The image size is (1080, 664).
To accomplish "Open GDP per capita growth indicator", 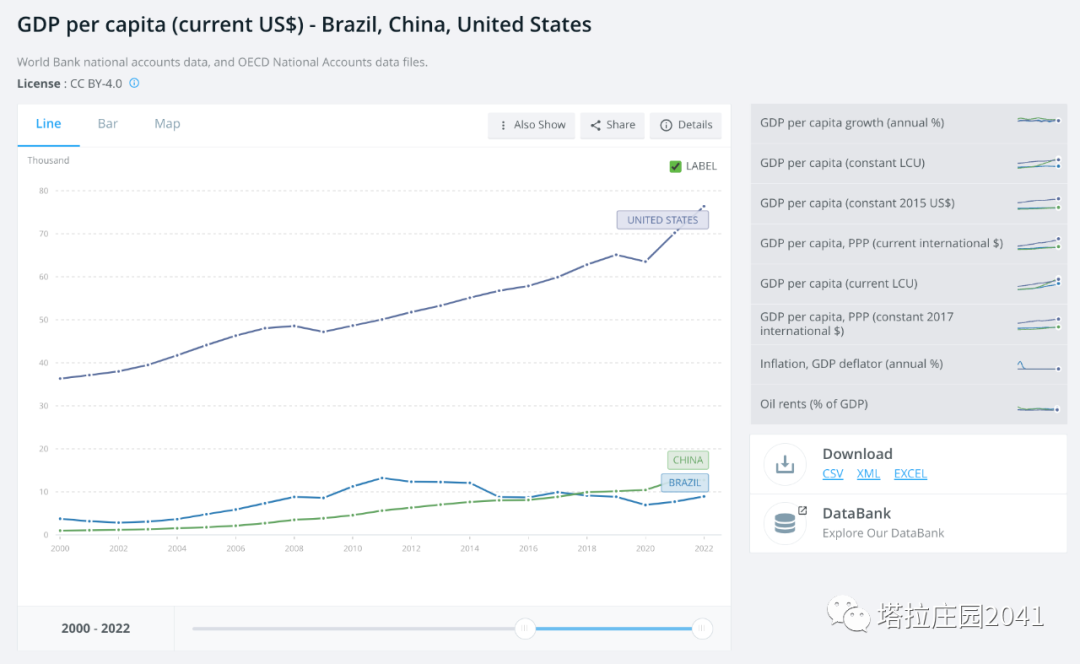I will [852, 123].
